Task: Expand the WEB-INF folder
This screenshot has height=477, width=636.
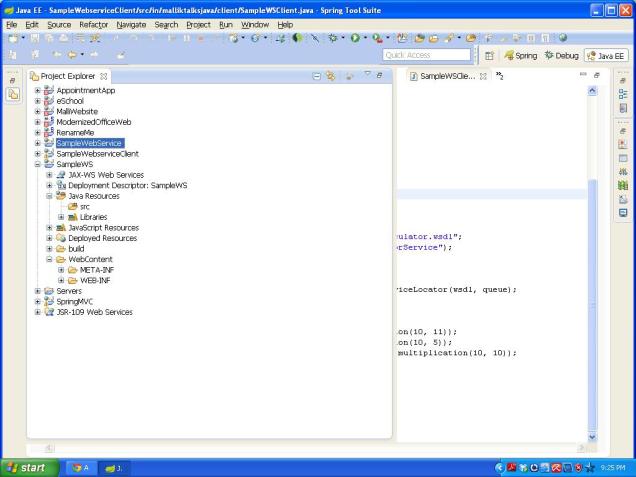Action: [61, 280]
